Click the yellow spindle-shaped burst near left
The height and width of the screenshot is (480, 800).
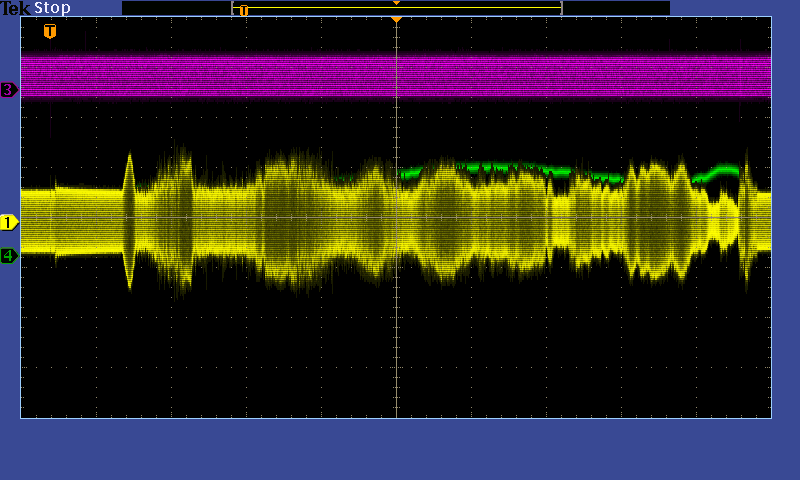point(129,220)
